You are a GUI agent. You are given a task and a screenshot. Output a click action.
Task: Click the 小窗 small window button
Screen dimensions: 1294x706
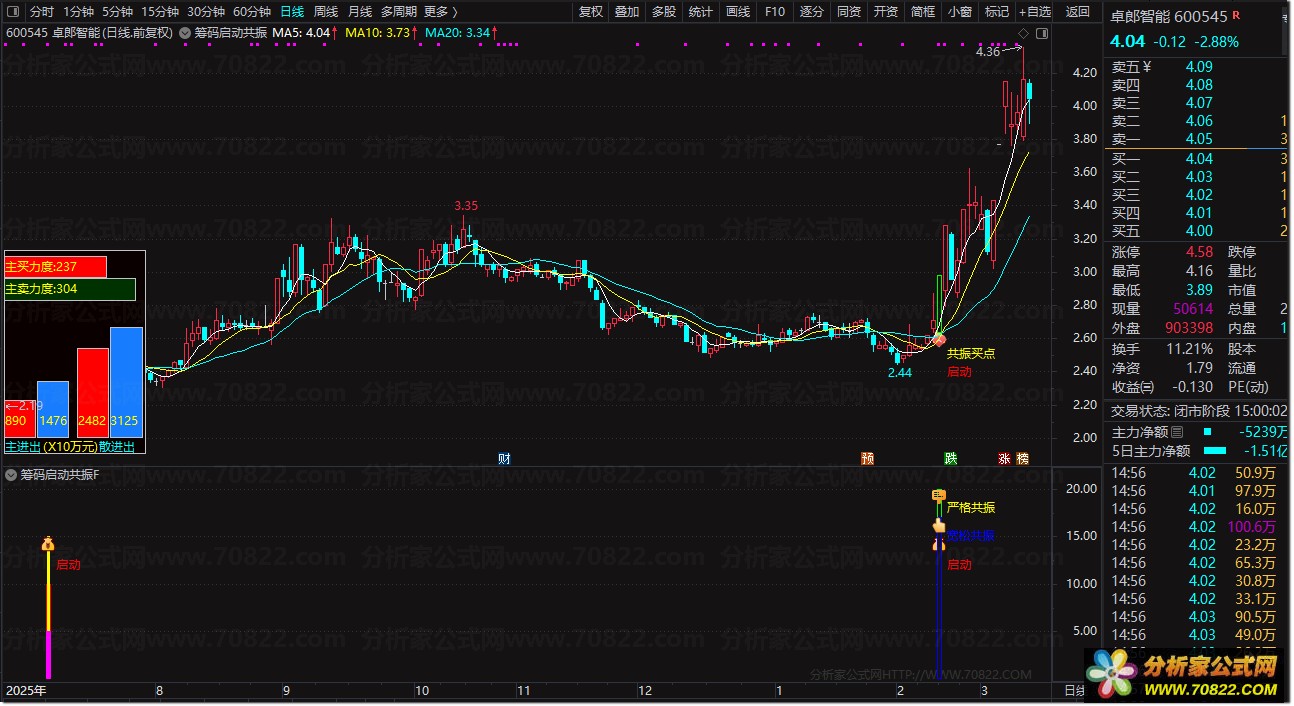pyautogui.click(x=960, y=12)
